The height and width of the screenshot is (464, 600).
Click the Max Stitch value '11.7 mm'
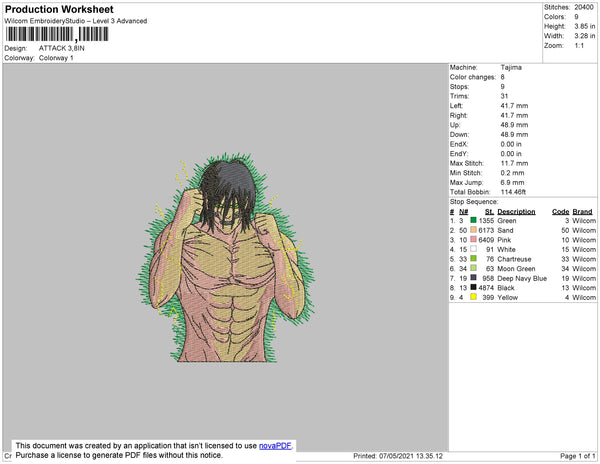click(514, 163)
